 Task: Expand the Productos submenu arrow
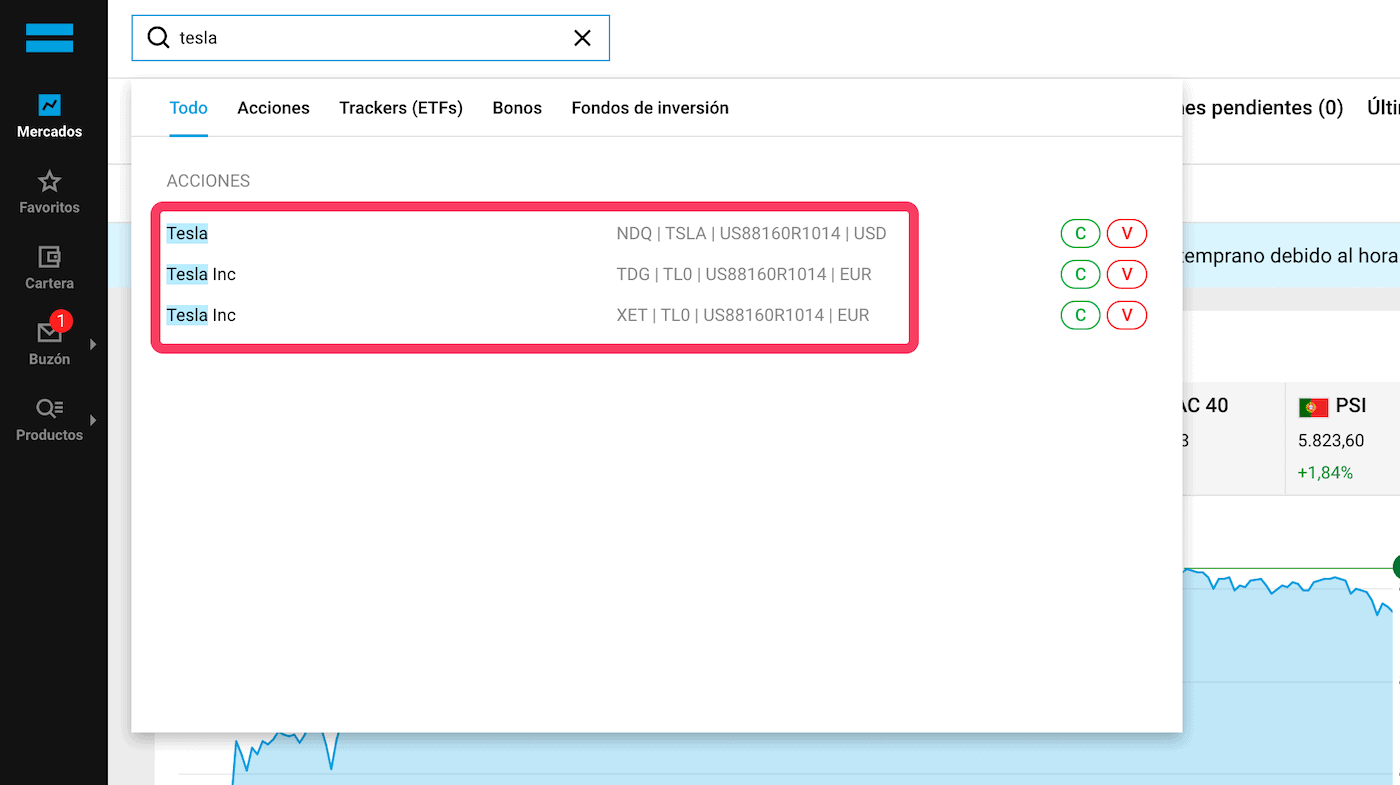[x=93, y=421]
